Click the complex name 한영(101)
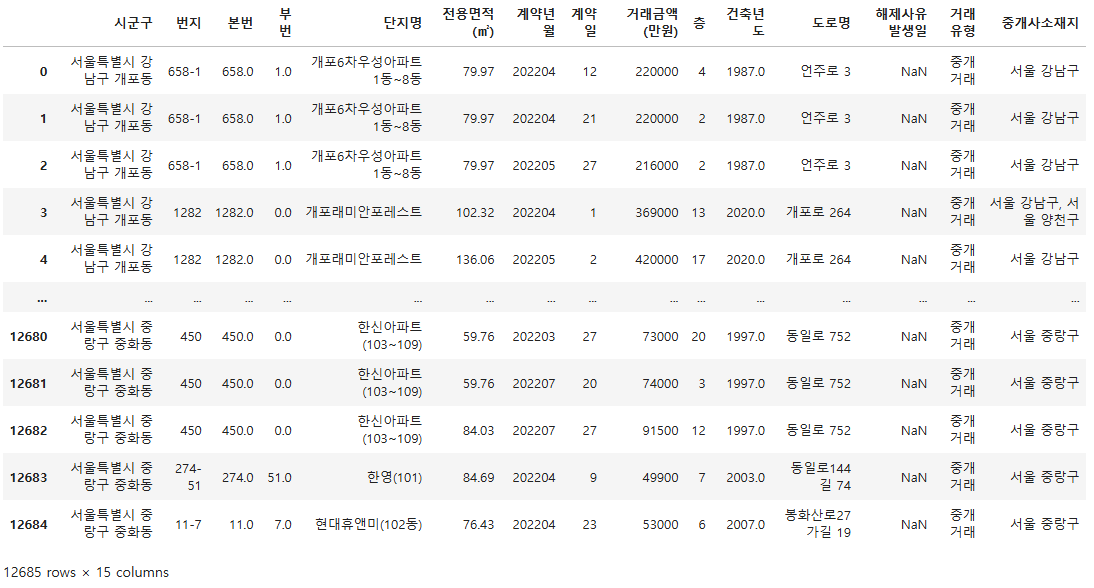Viewport: 1094px width, 588px height. coord(395,478)
